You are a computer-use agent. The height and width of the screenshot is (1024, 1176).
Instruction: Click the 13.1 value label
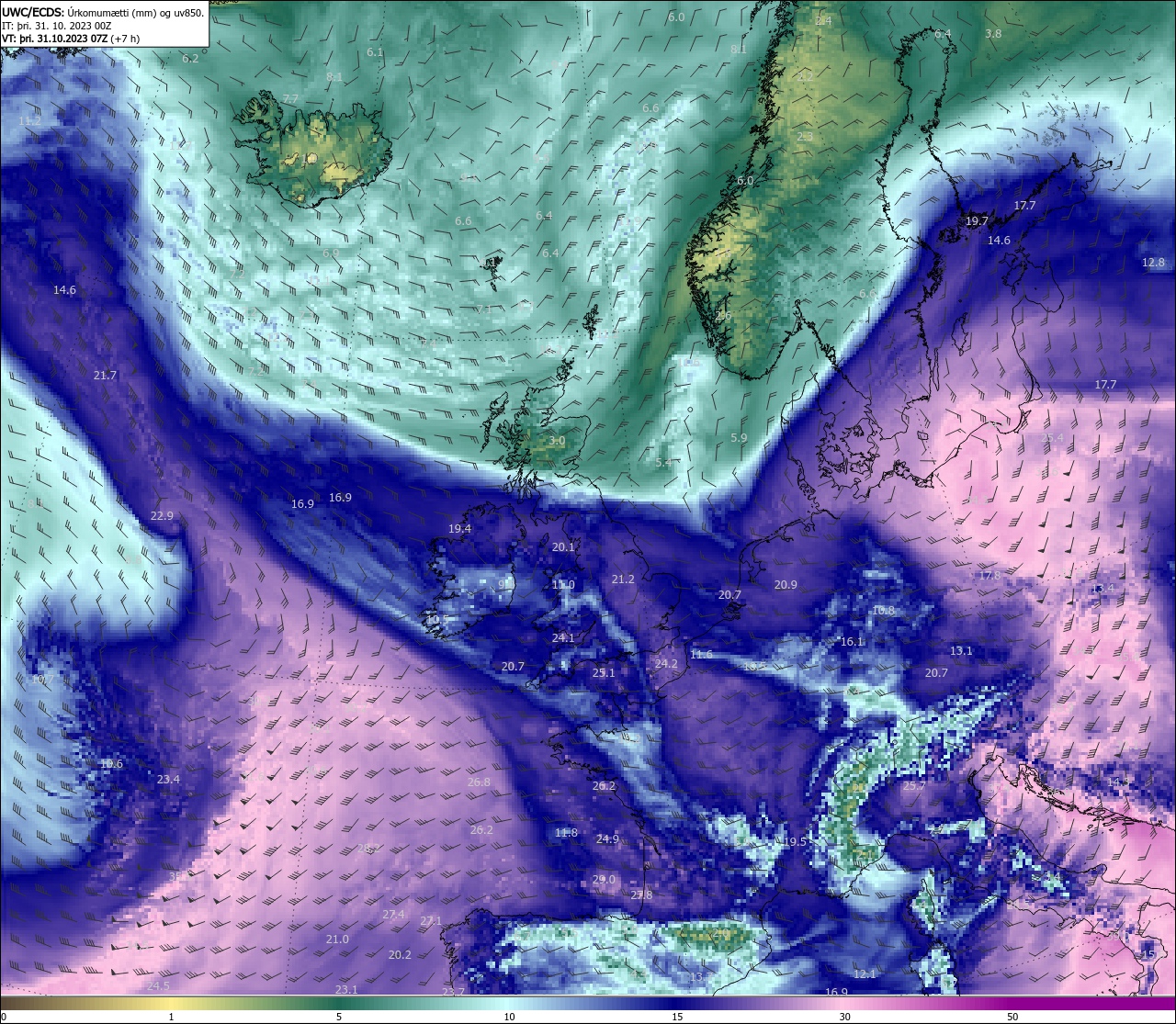tap(961, 651)
